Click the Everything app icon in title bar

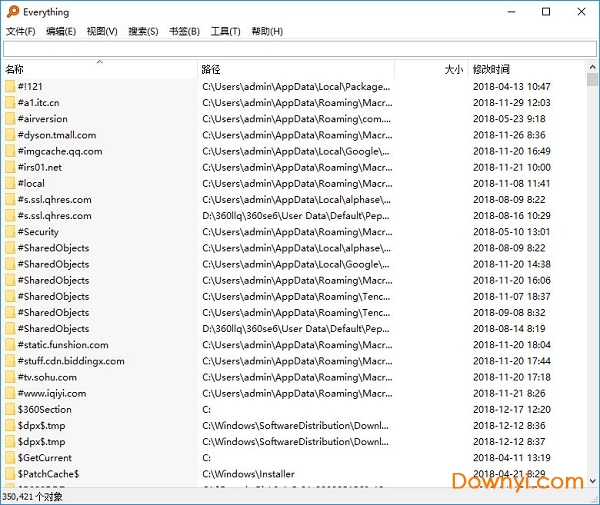pyautogui.click(x=10, y=12)
